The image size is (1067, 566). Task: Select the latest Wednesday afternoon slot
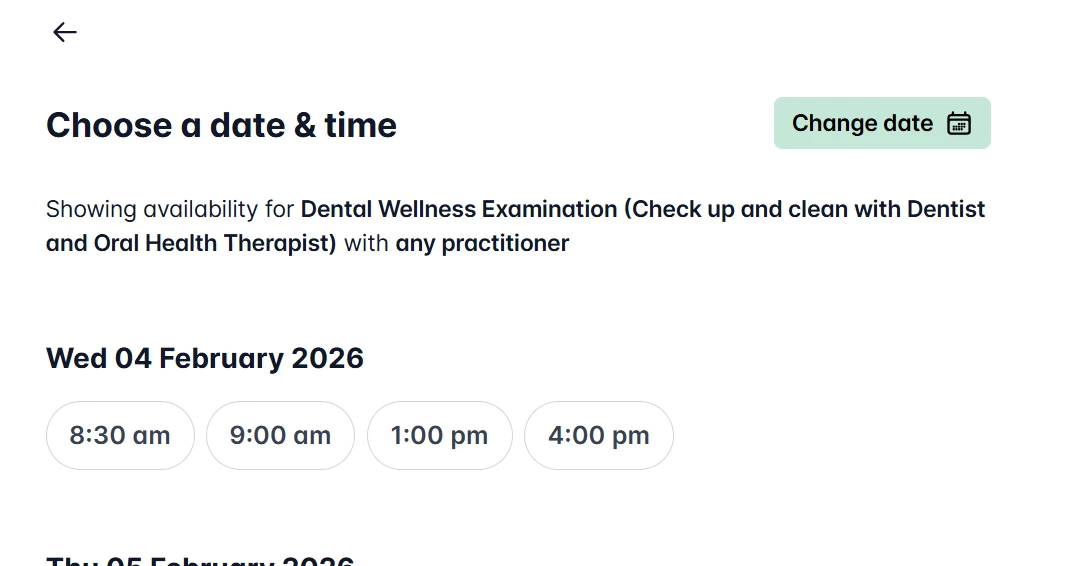[x=598, y=435]
